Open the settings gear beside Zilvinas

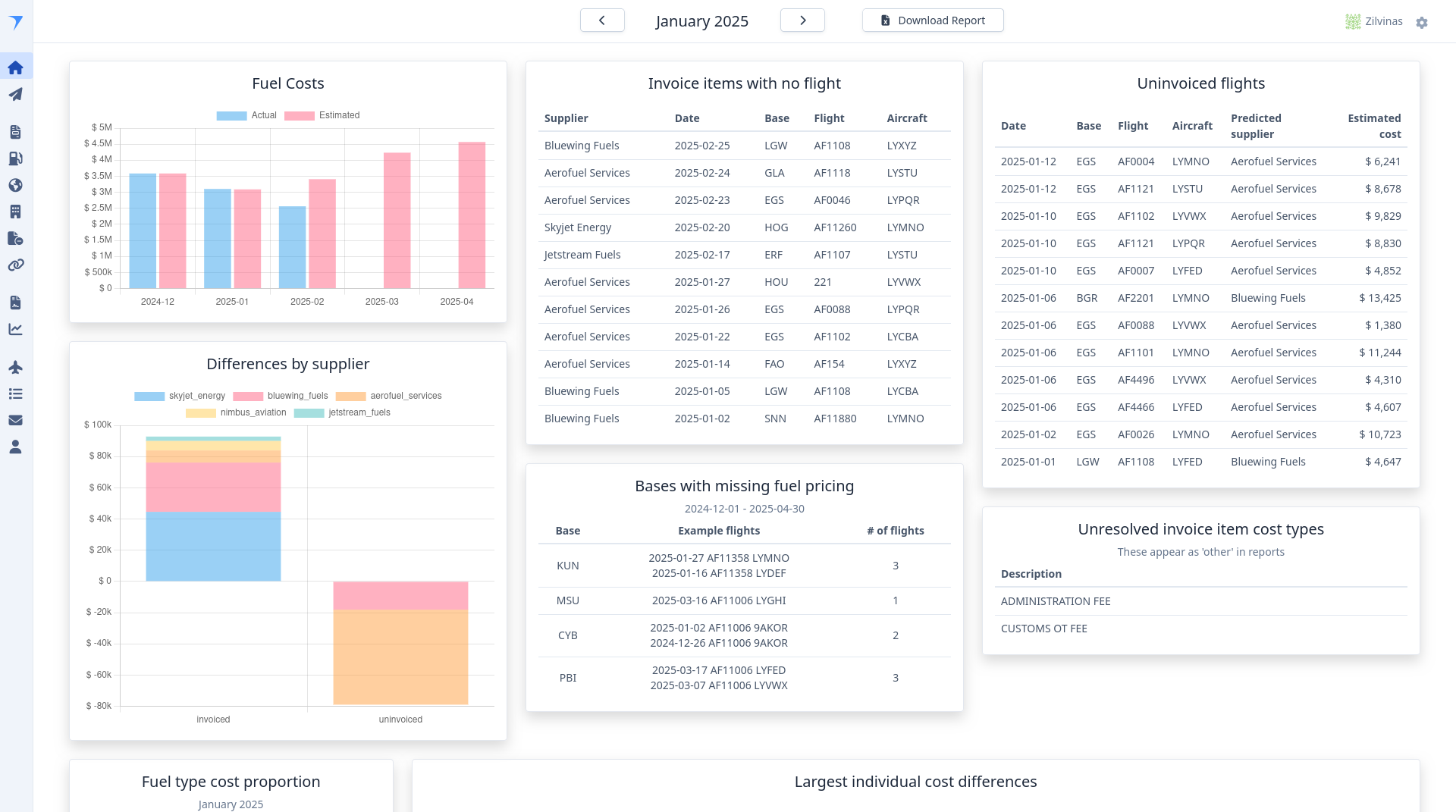(x=1423, y=22)
